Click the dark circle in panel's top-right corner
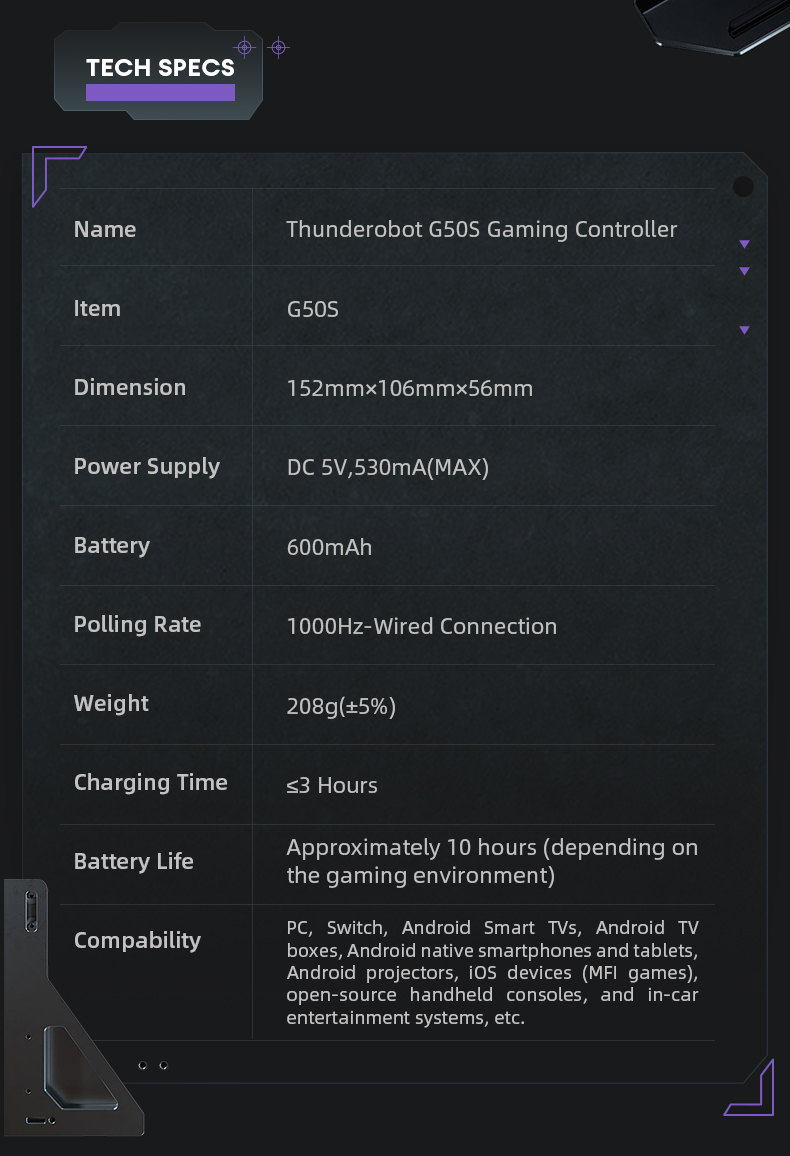Viewport: 790px width, 1156px height. (743, 186)
